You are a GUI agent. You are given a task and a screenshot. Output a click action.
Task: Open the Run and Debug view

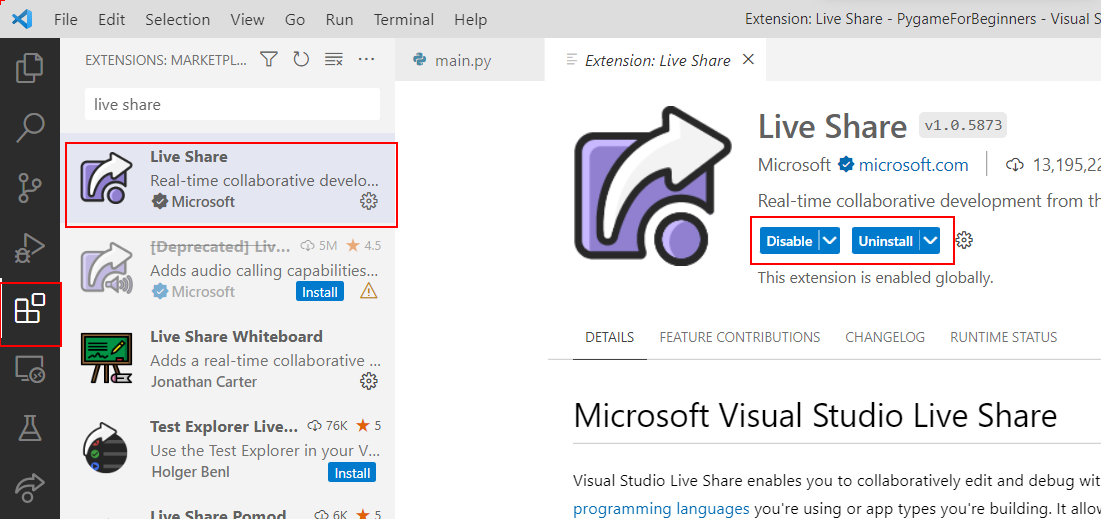click(29, 247)
